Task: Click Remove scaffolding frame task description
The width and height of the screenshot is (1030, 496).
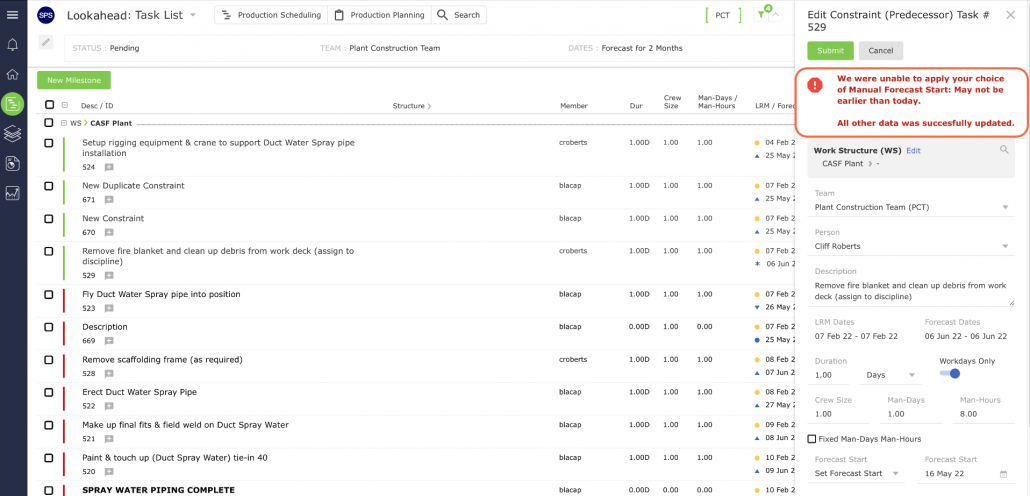Action: tap(162, 360)
